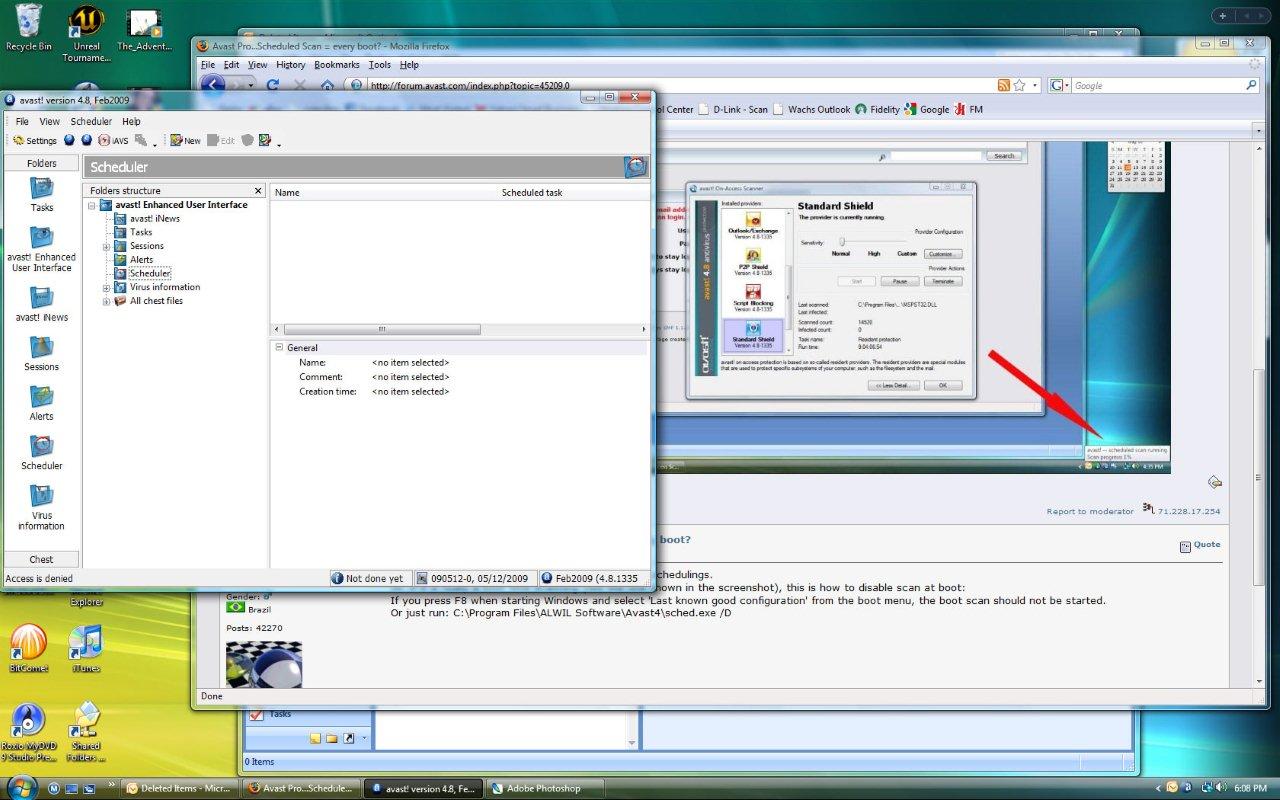Open Firefox tab list dropdown arrow
Screen dimensions: 1280x800
(1259, 131)
